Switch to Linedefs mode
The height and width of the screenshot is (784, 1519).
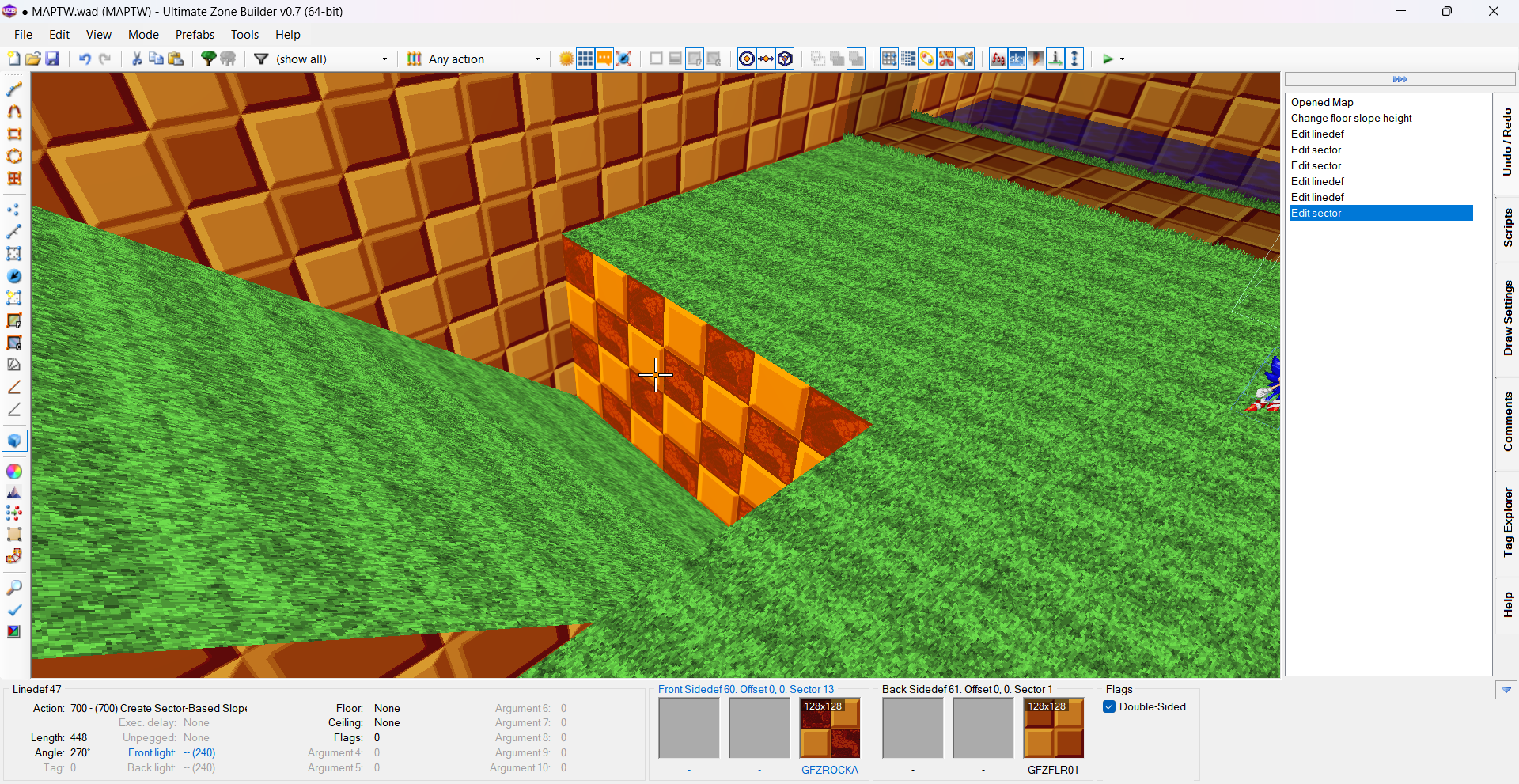[14, 232]
